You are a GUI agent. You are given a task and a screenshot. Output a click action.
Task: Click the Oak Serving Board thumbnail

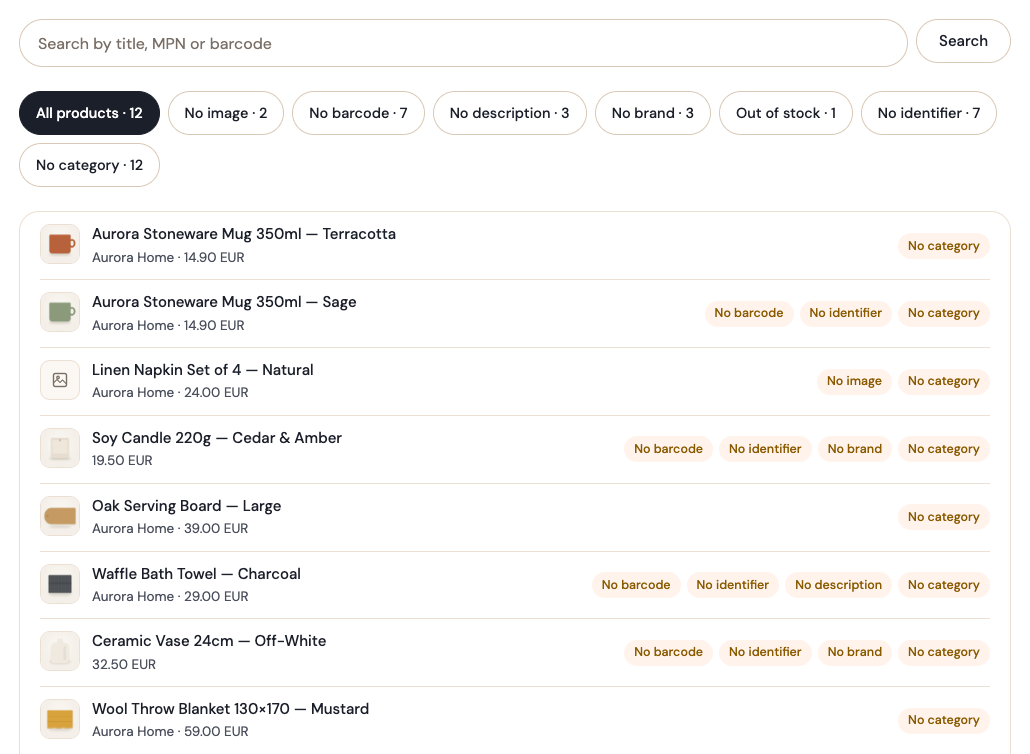[60, 516]
